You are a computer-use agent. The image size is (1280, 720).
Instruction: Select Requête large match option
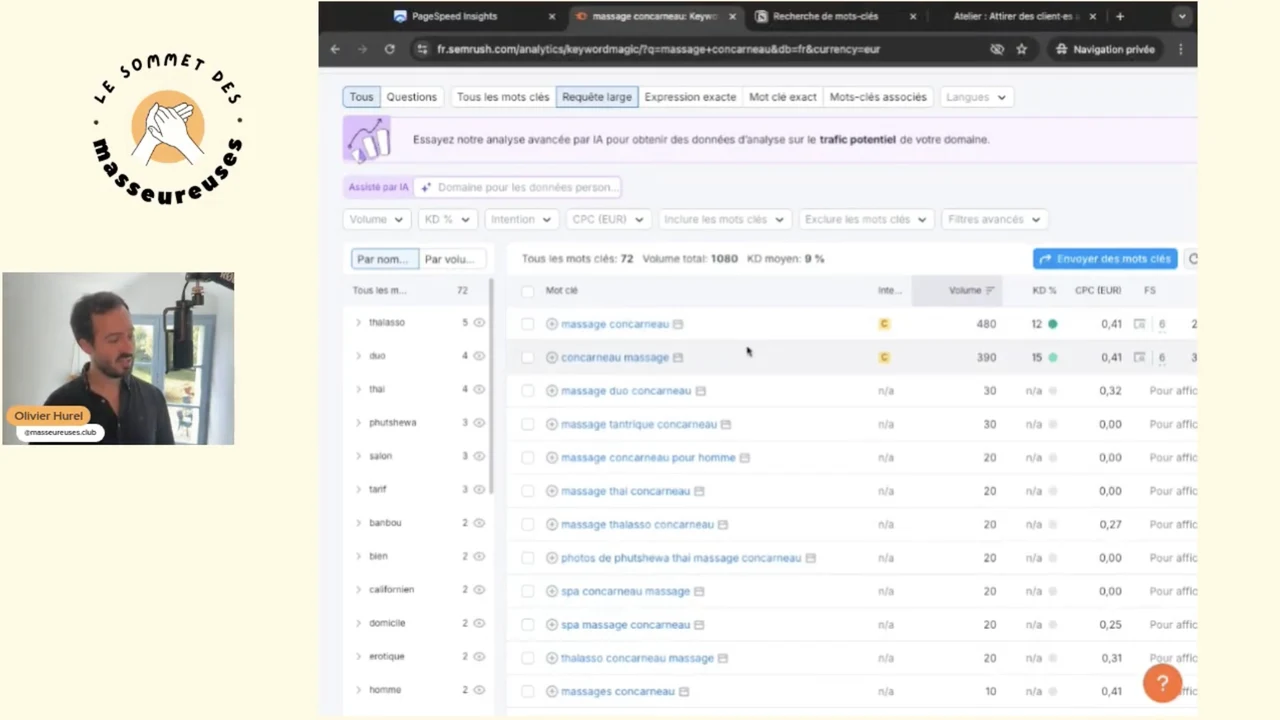pyautogui.click(x=597, y=97)
